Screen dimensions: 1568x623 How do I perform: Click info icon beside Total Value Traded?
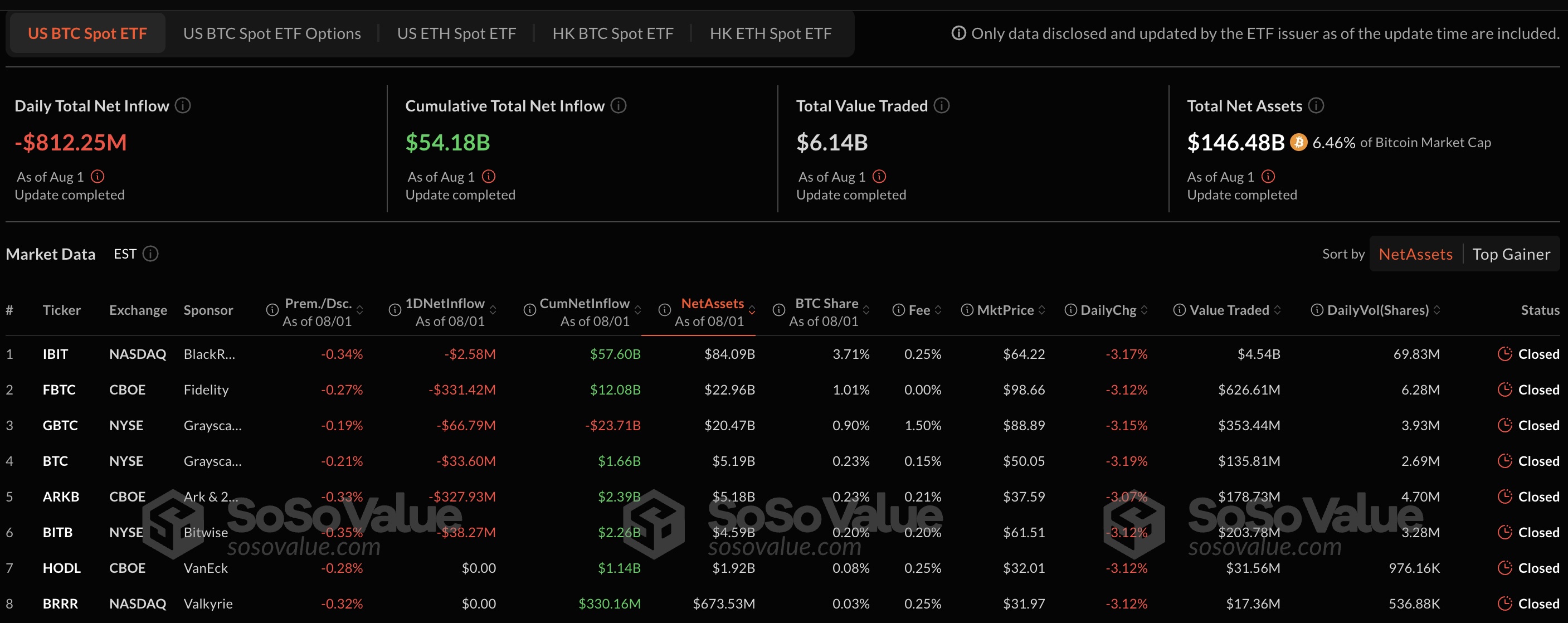tap(942, 106)
